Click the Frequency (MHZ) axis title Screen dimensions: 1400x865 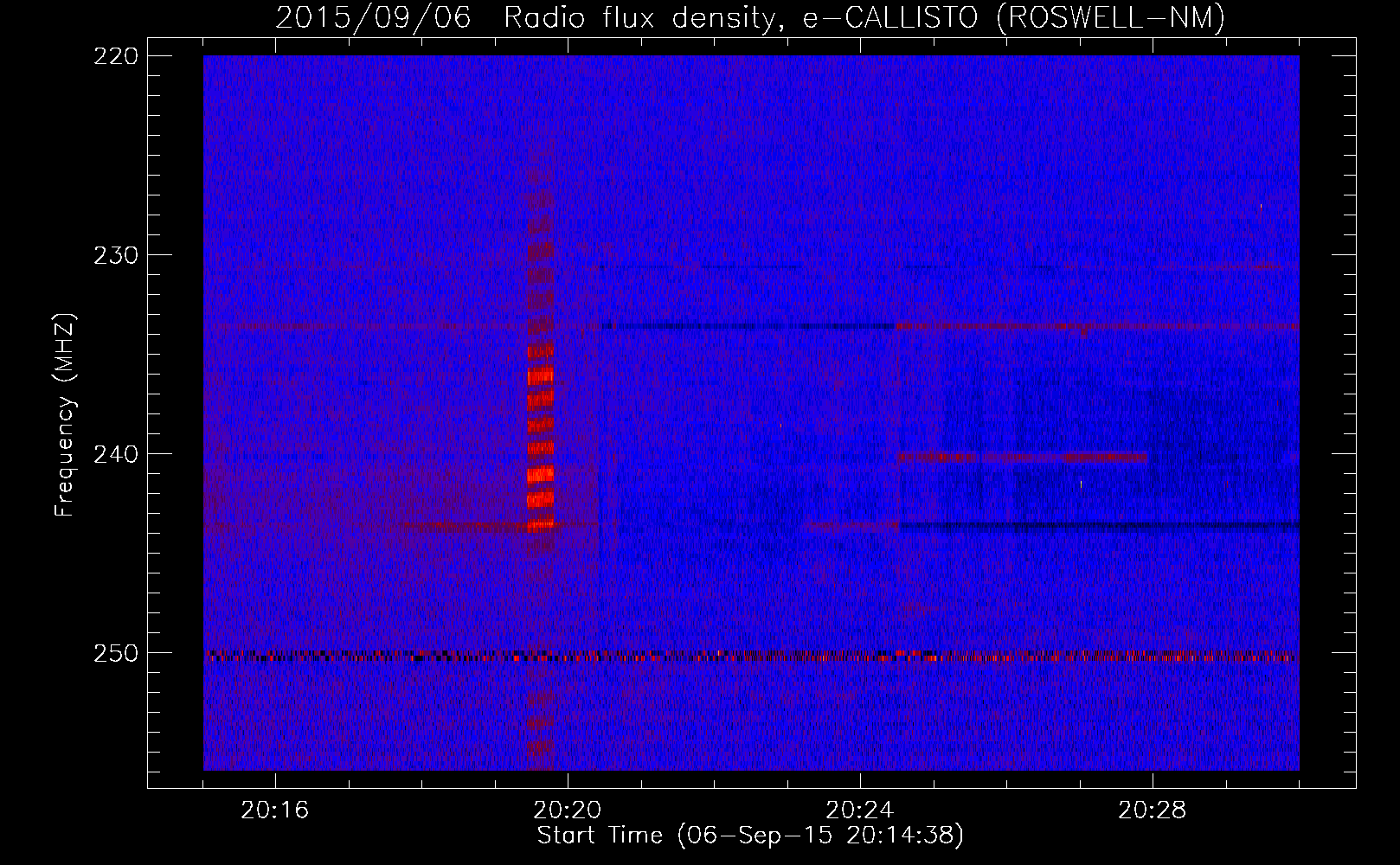click(65, 414)
